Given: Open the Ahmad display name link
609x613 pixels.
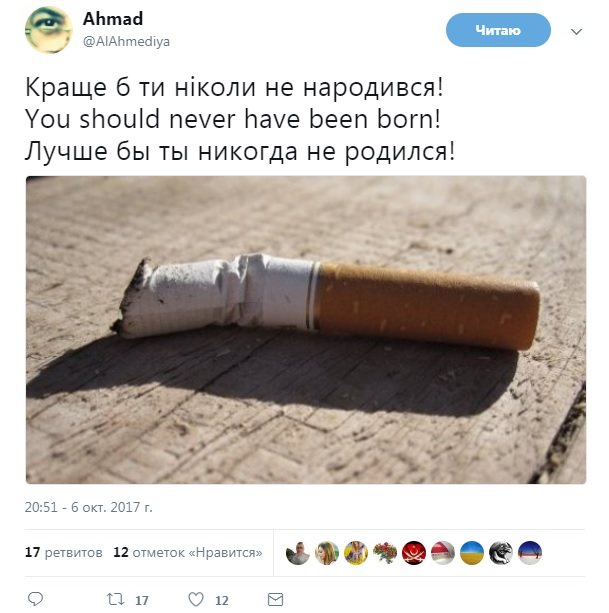Looking at the screenshot, I should point(113,19).
